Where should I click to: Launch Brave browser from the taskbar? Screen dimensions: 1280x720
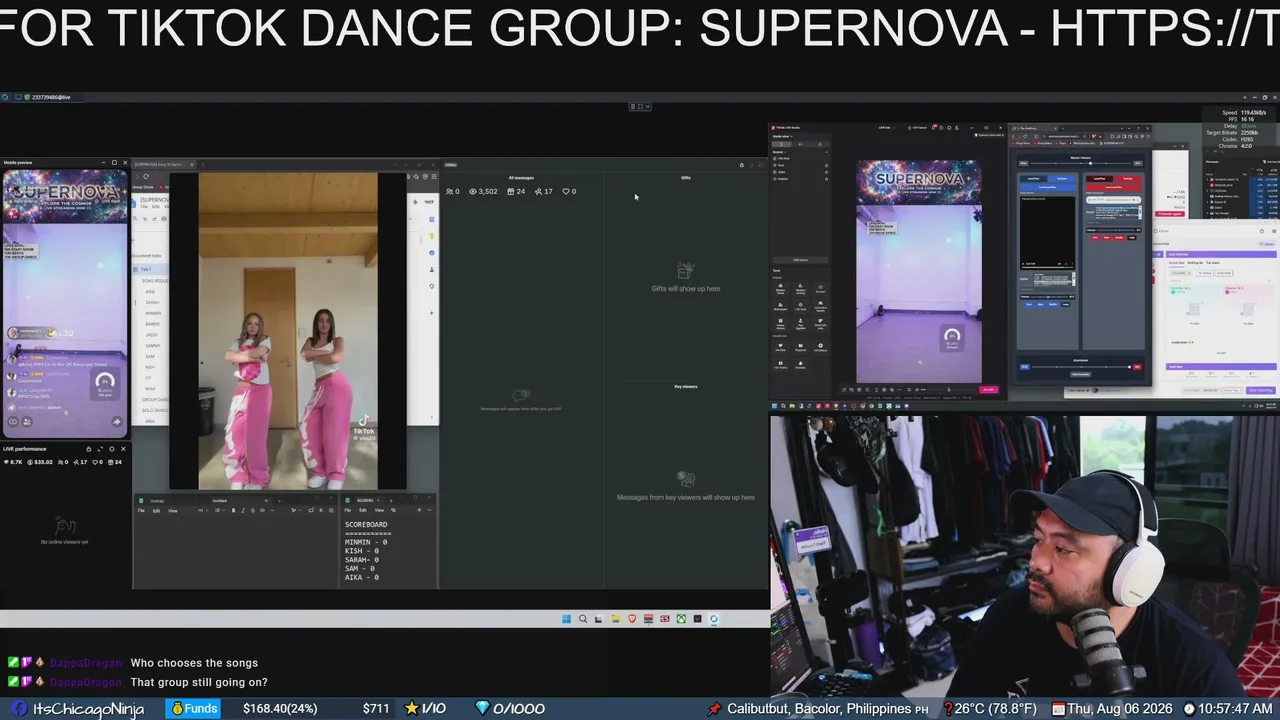pos(632,619)
